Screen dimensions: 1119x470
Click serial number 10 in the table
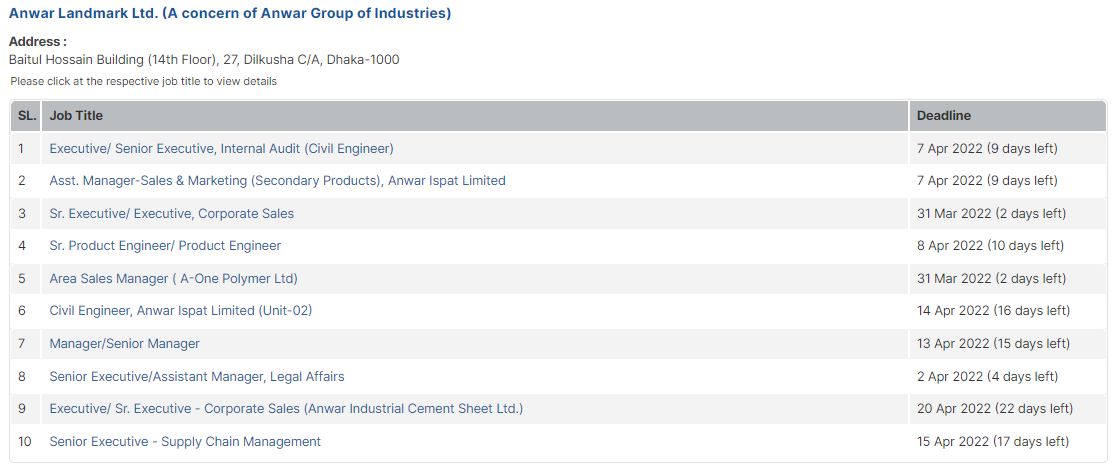25,442
